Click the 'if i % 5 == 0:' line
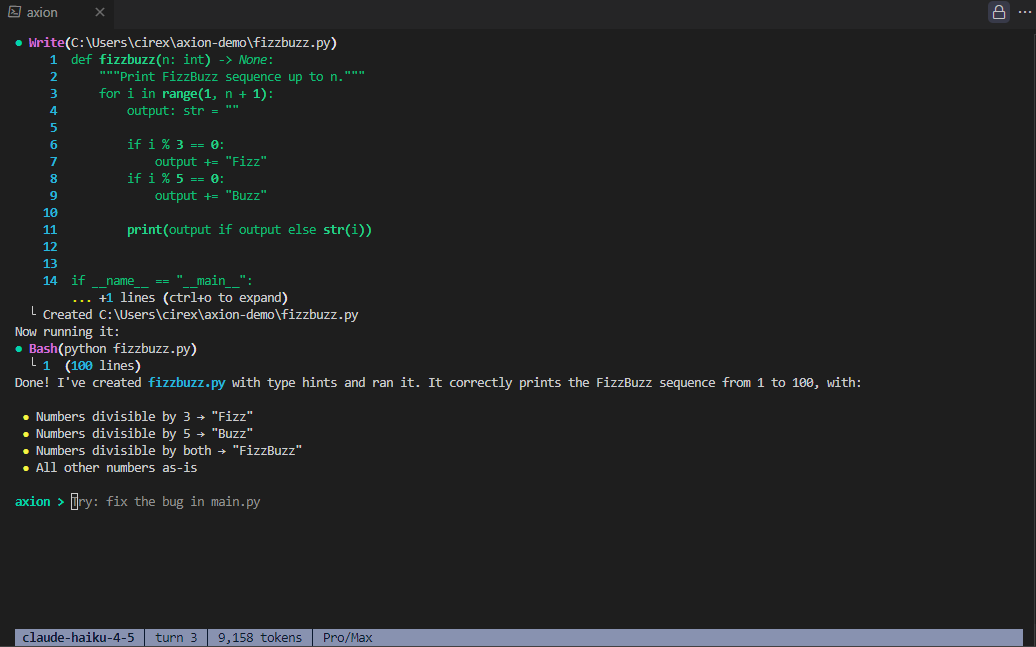The image size is (1036, 647). tap(176, 179)
